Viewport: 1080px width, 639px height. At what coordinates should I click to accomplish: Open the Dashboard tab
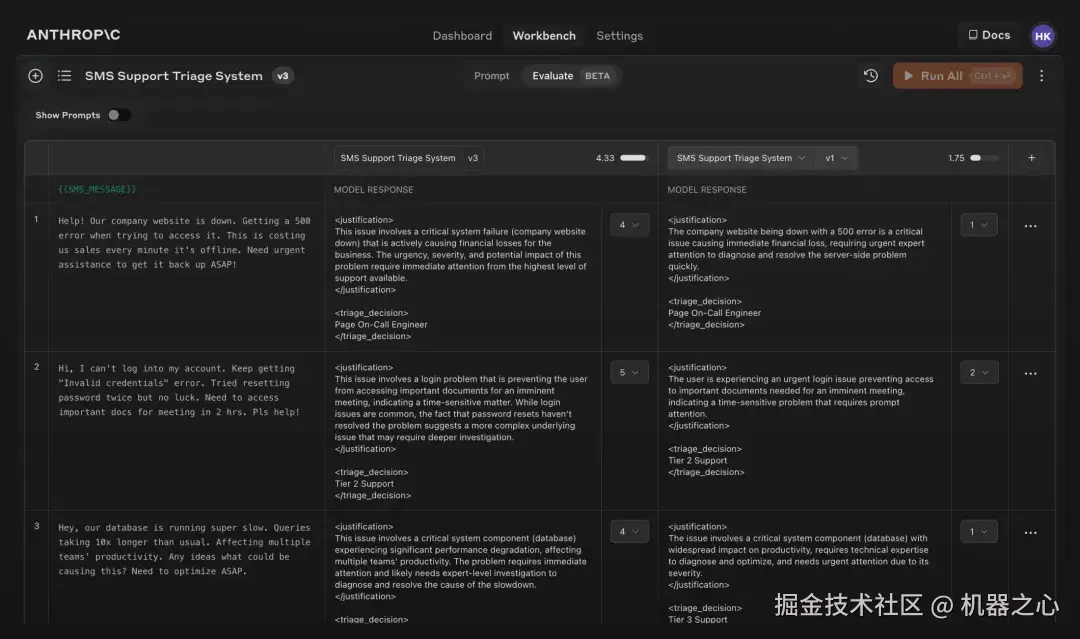click(x=462, y=36)
